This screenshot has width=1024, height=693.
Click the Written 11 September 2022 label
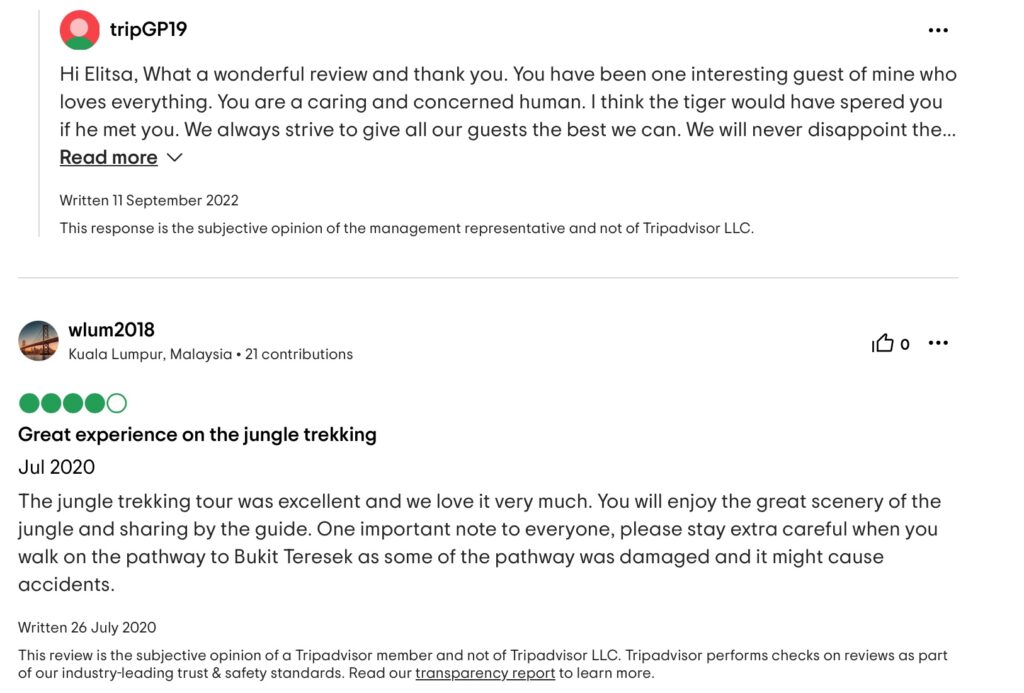(x=149, y=201)
